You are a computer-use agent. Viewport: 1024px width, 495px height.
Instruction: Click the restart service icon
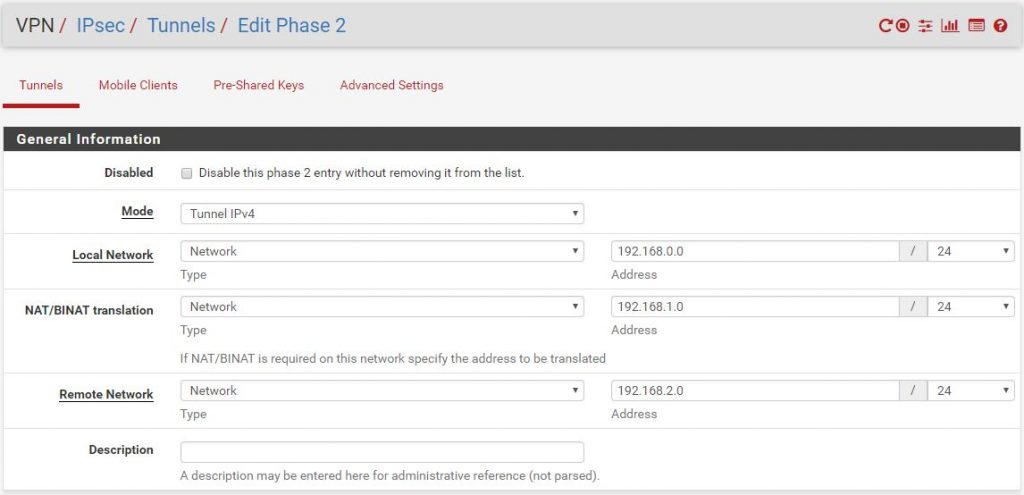(x=885, y=26)
